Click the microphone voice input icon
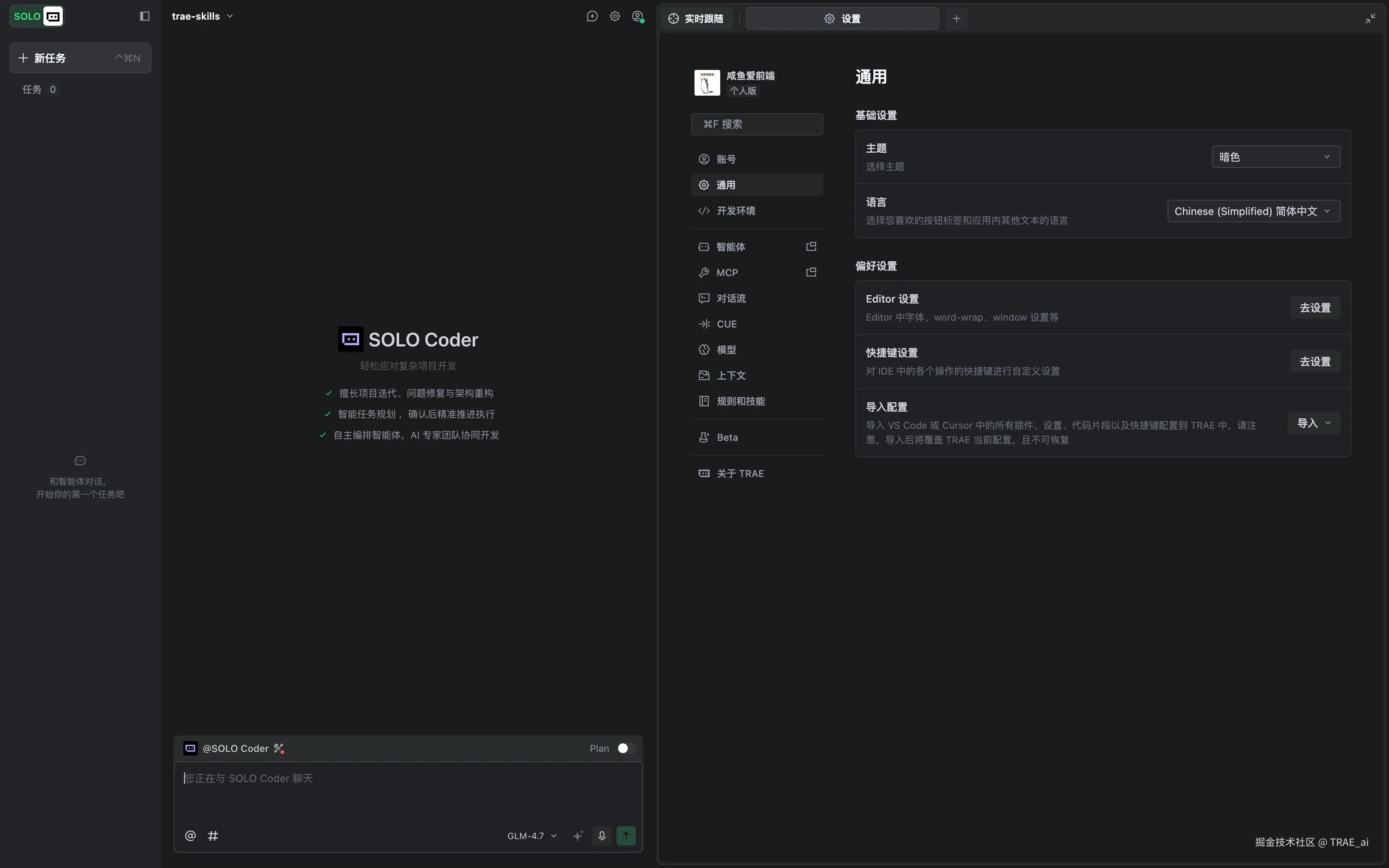 tap(602, 836)
